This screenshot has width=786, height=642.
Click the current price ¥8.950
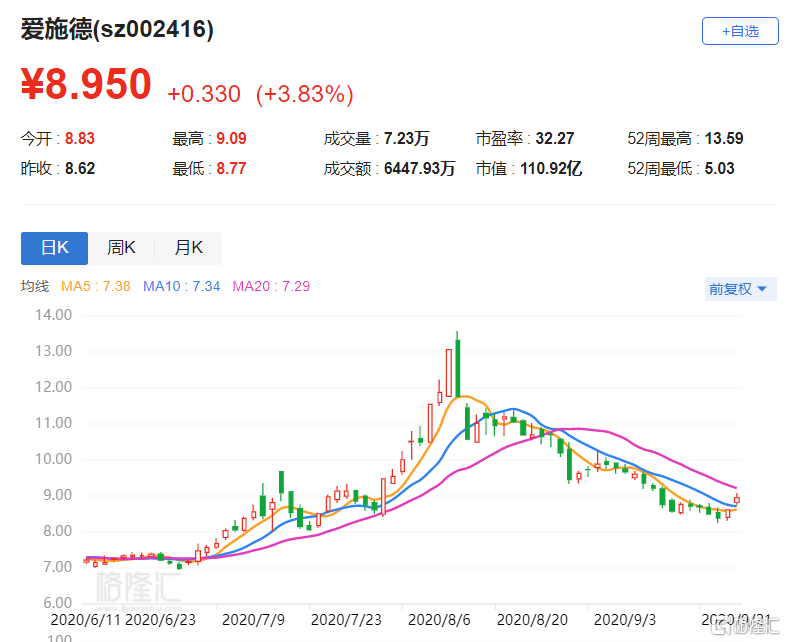point(86,86)
